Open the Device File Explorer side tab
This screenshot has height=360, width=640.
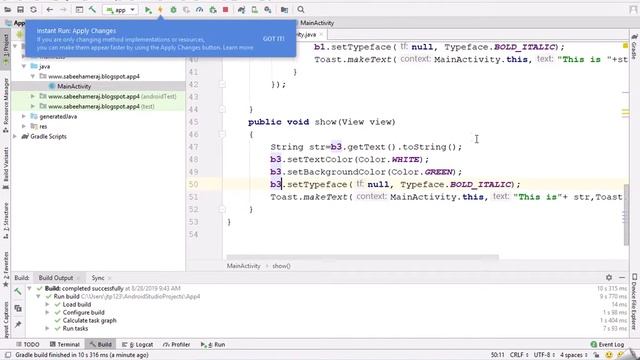(635, 302)
